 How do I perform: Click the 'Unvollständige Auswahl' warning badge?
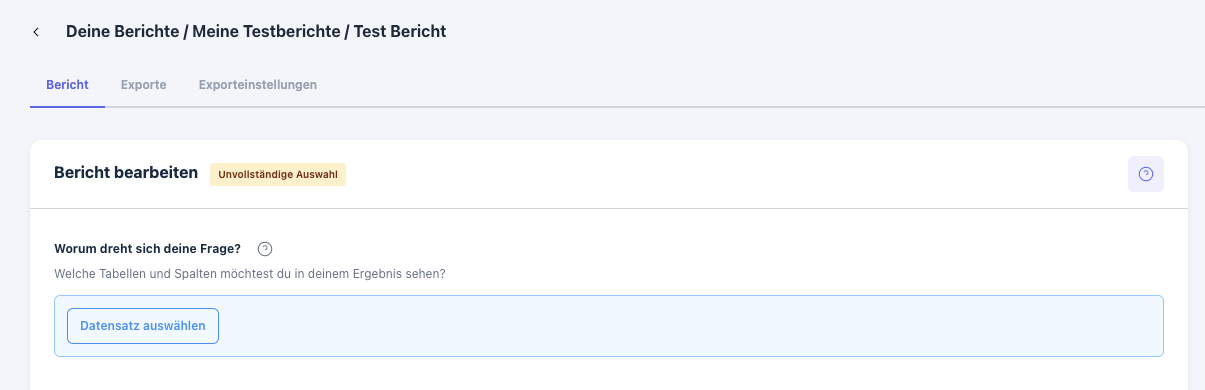(x=278, y=174)
